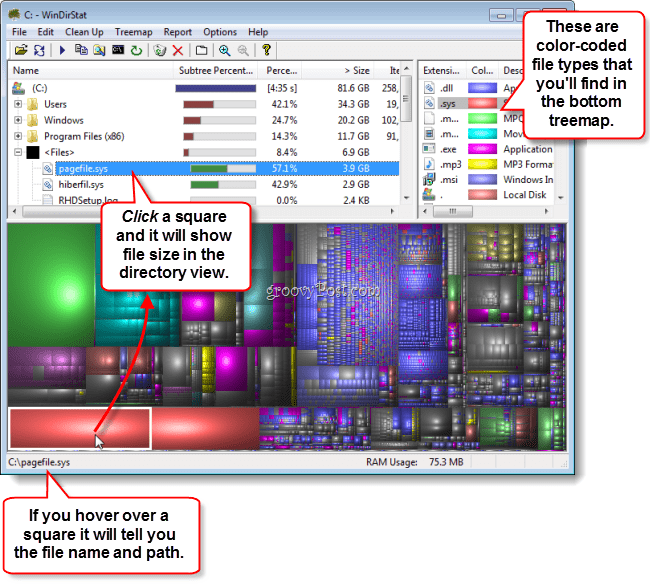This screenshot has width=650, height=585.
Task: Click the blue play arrow toolbar icon
Action: point(62,51)
